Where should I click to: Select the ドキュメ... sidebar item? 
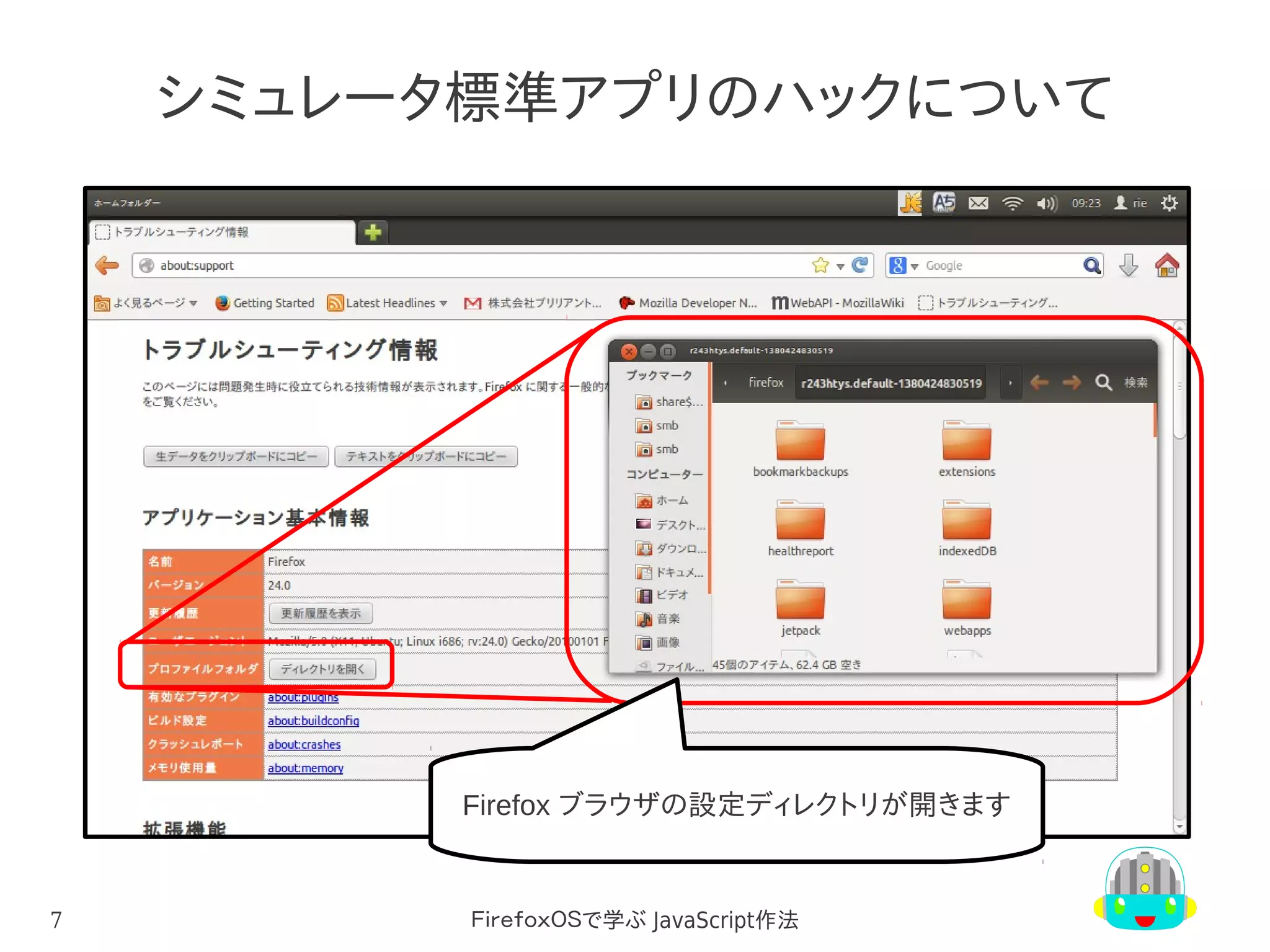tap(670, 572)
